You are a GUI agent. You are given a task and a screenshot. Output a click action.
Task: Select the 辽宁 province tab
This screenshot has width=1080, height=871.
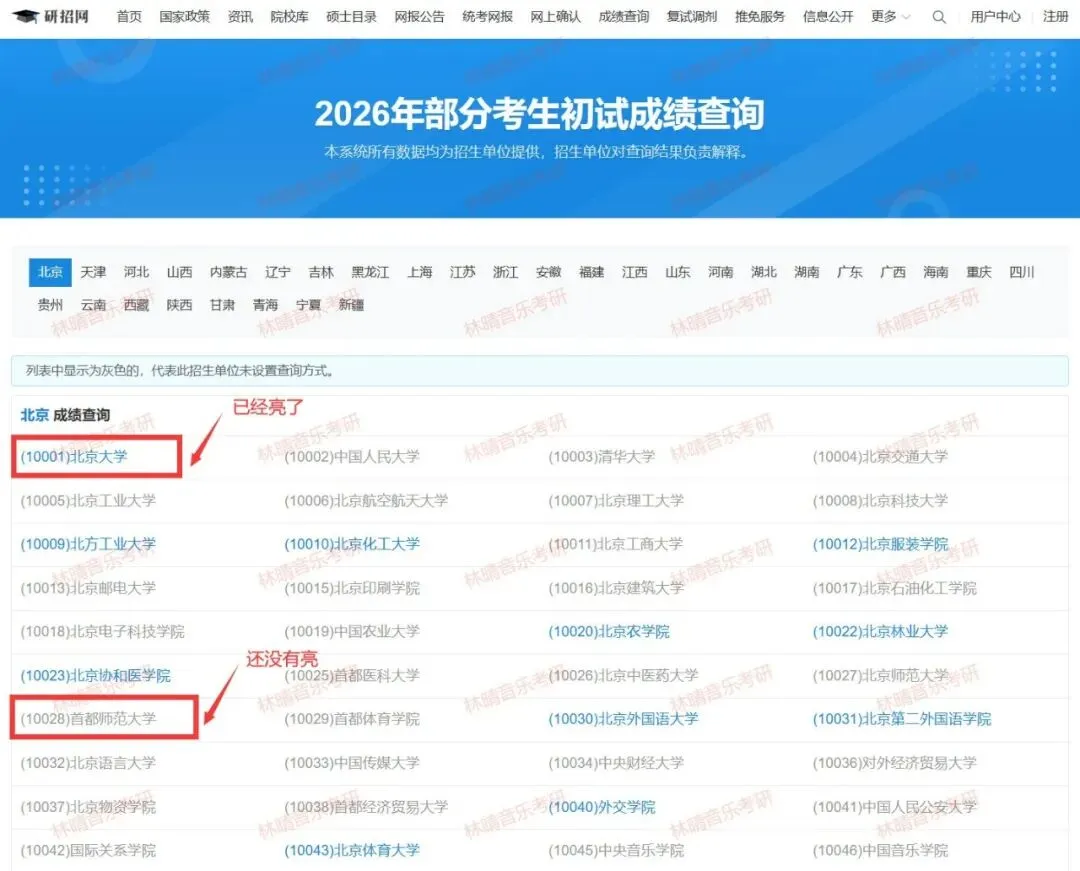coord(278,272)
